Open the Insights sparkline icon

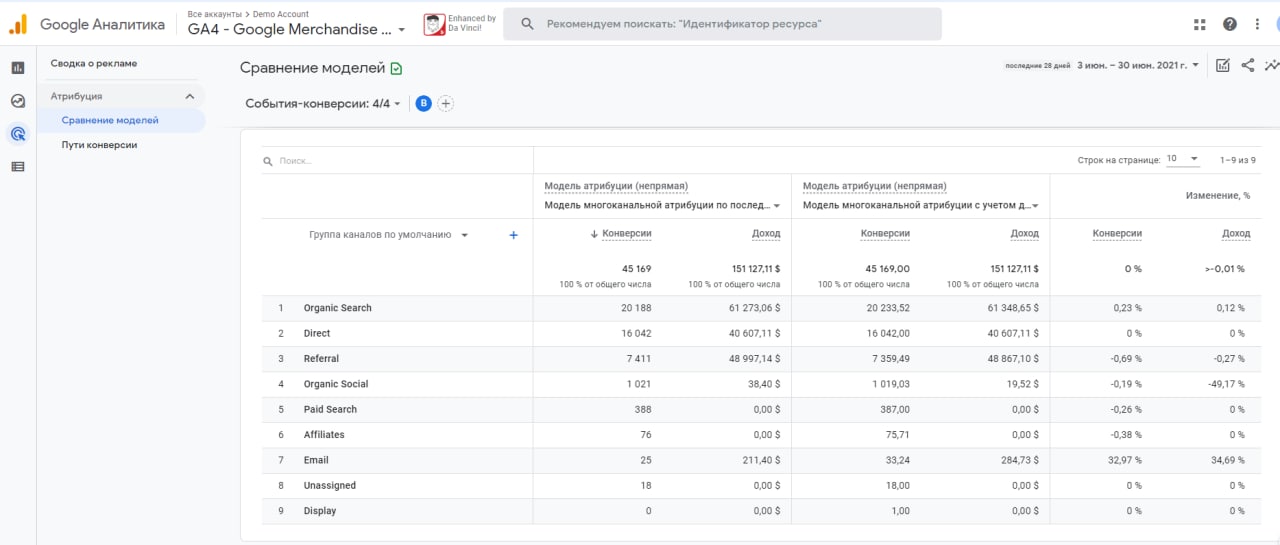(x=1271, y=66)
